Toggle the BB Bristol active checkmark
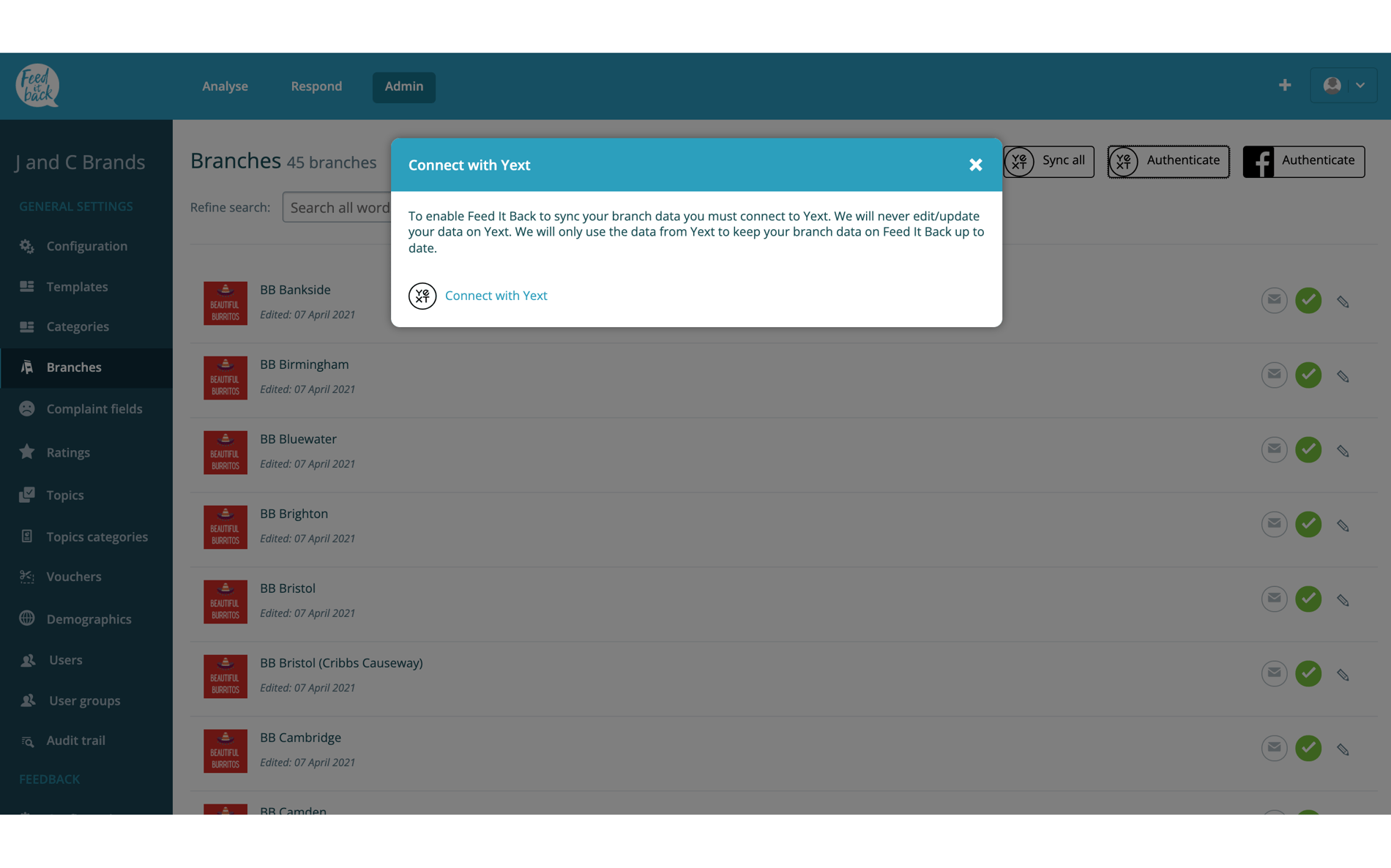This screenshot has height=868, width=1391. (1308, 599)
